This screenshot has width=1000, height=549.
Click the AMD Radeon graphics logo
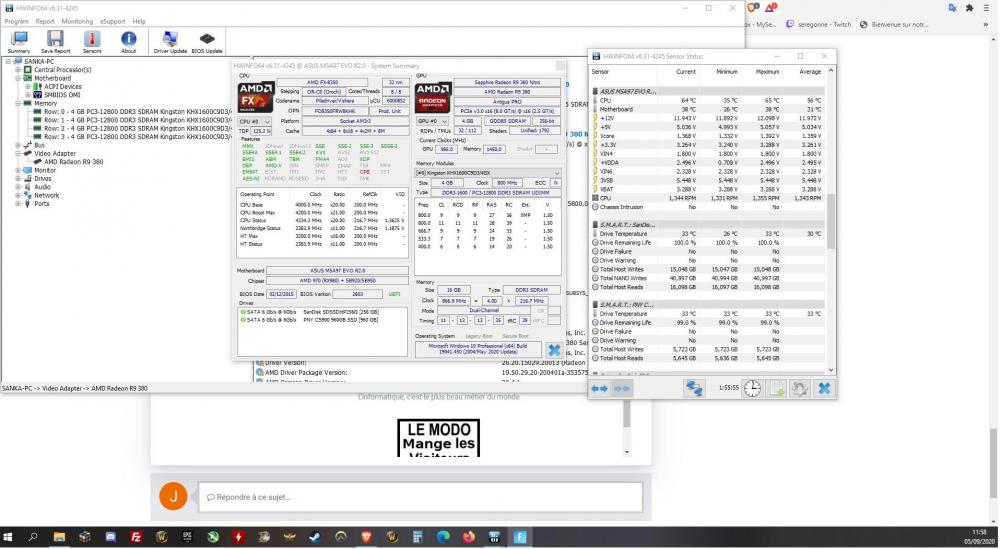pos(433,98)
